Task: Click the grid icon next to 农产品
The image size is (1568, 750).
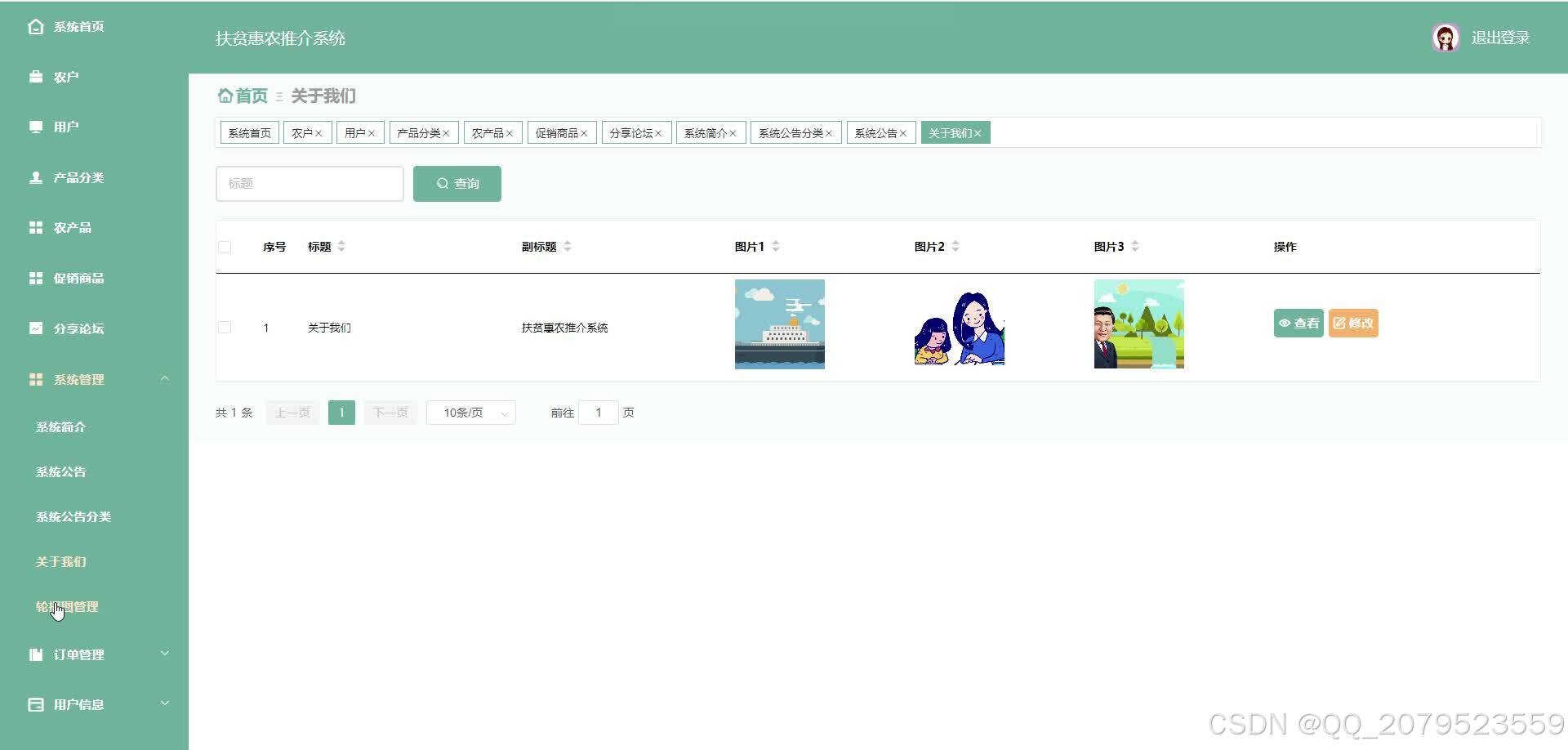Action: 36,227
